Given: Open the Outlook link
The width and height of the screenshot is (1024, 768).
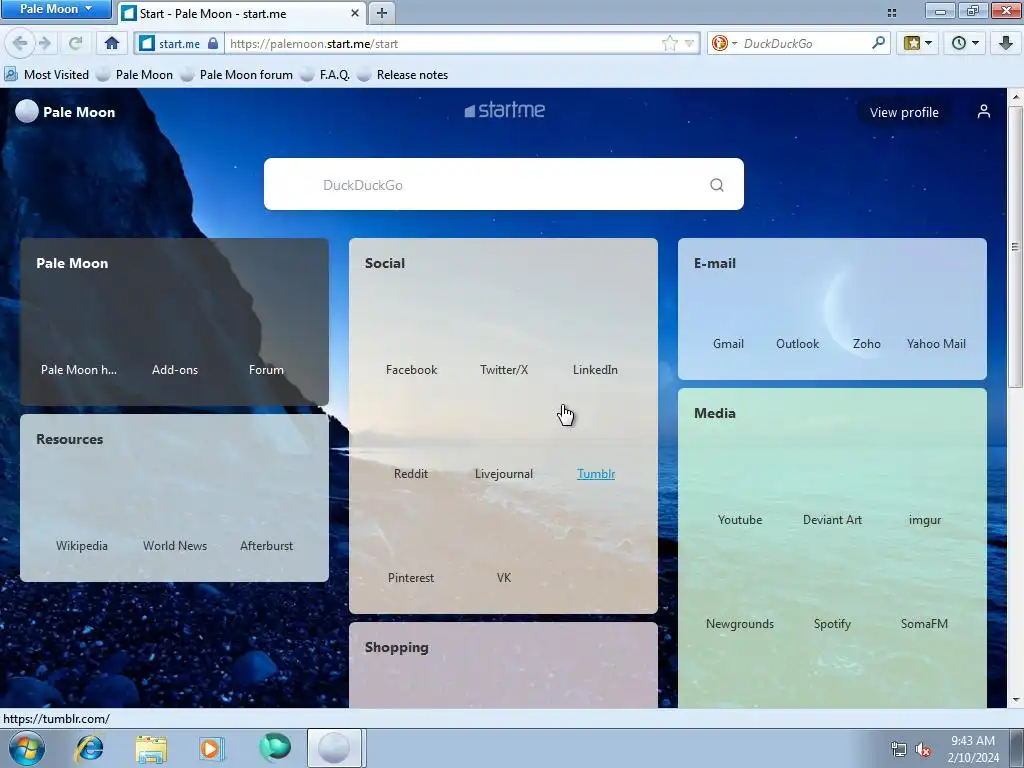Looking at the screenshot, I should [797, 344].
